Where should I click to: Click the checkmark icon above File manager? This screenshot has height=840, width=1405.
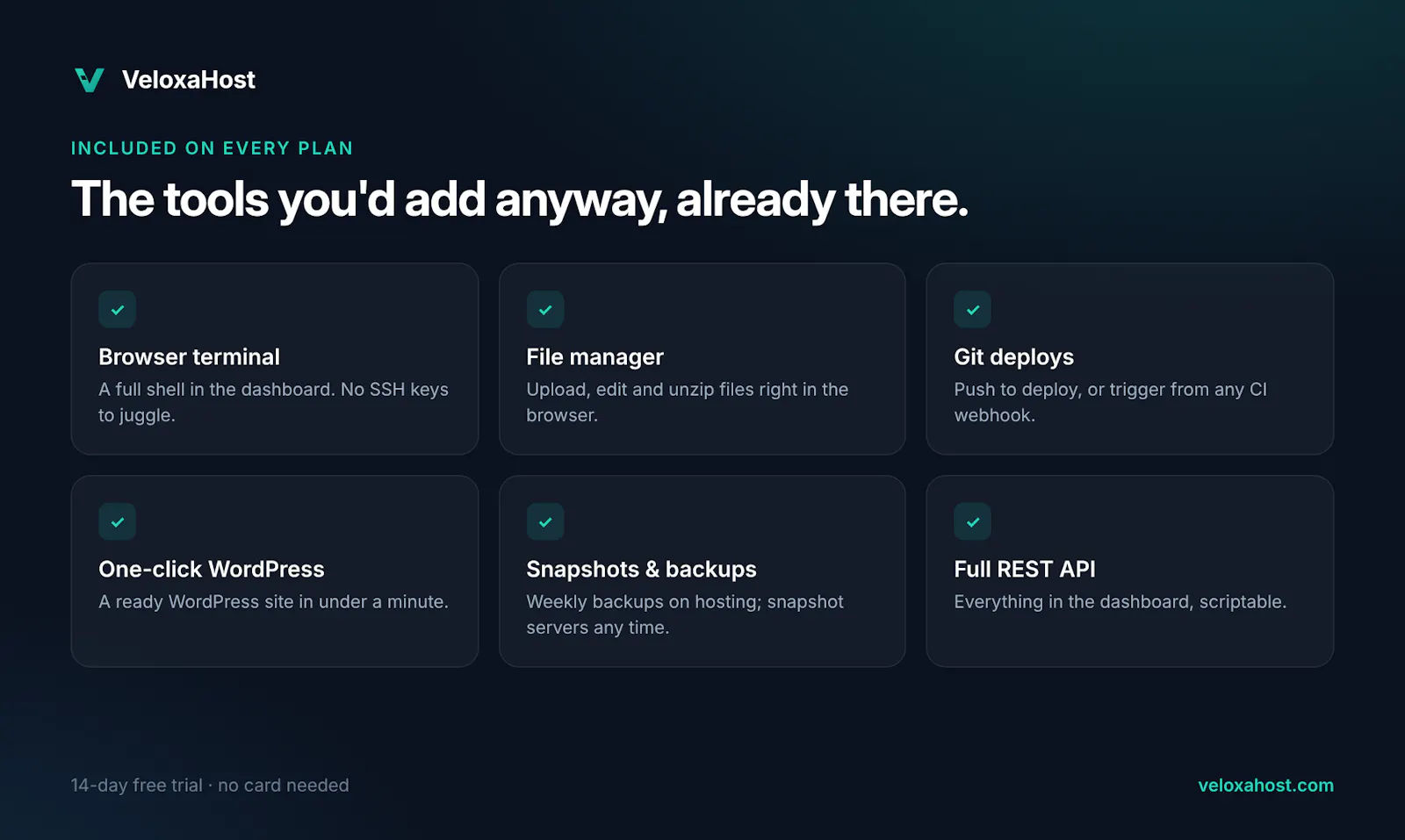544,309
